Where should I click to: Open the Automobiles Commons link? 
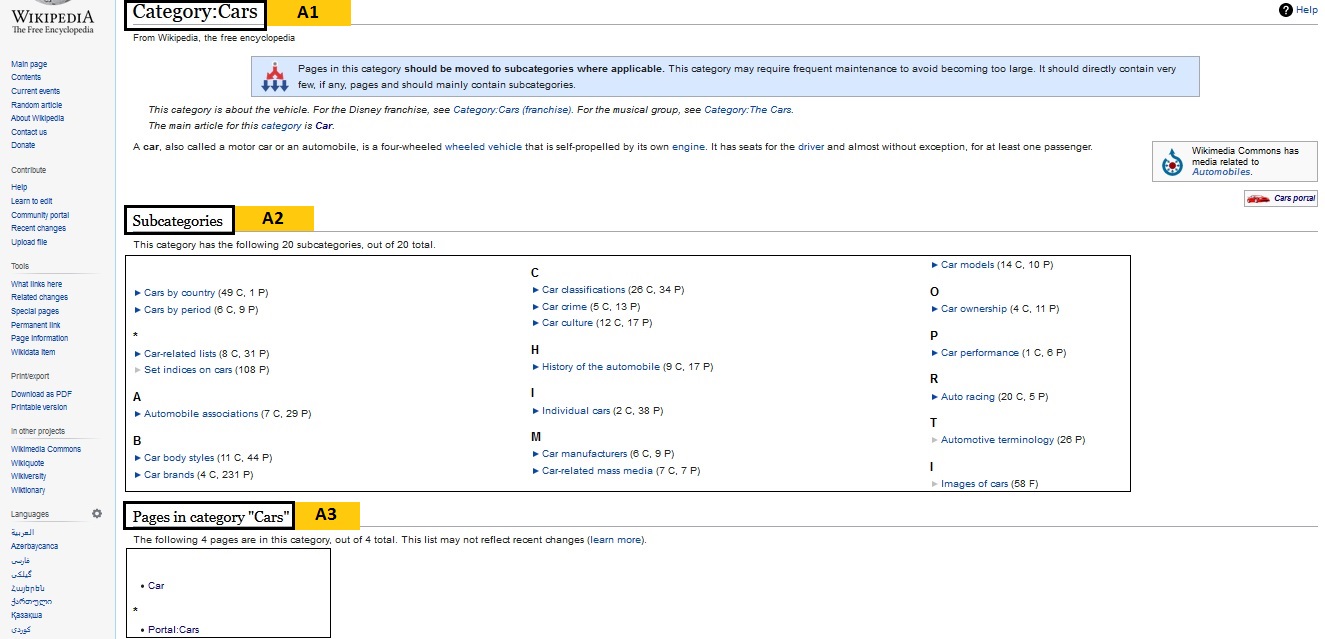tap(1221, 172)
